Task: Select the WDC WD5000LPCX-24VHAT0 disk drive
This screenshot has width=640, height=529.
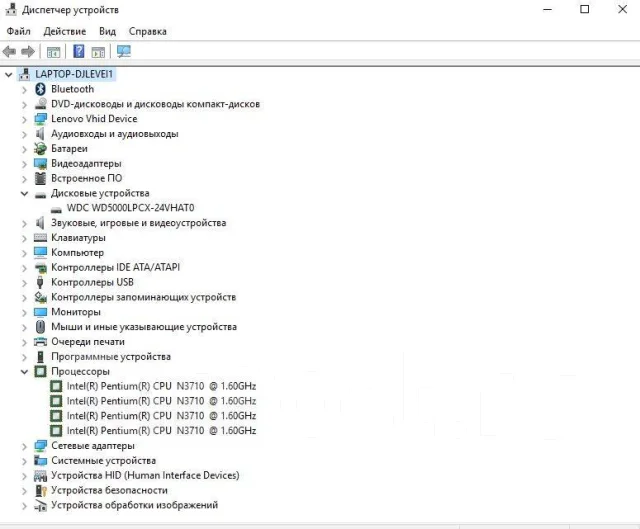Action: (131, 208)
